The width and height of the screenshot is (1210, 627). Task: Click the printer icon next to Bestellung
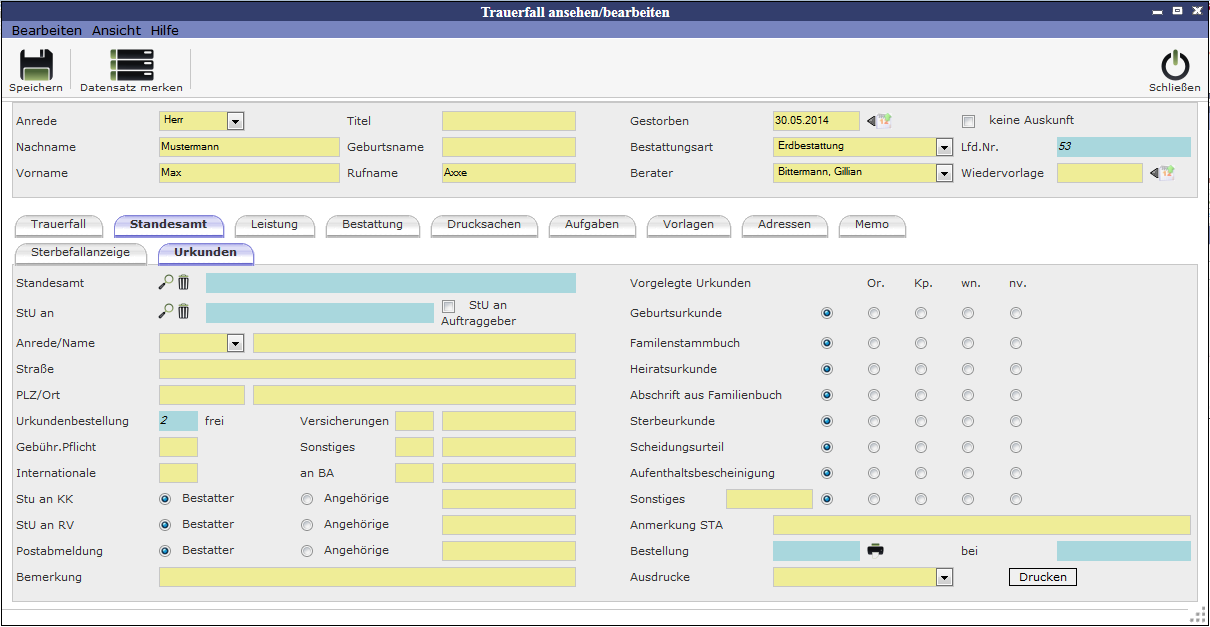tap(876, 550)
